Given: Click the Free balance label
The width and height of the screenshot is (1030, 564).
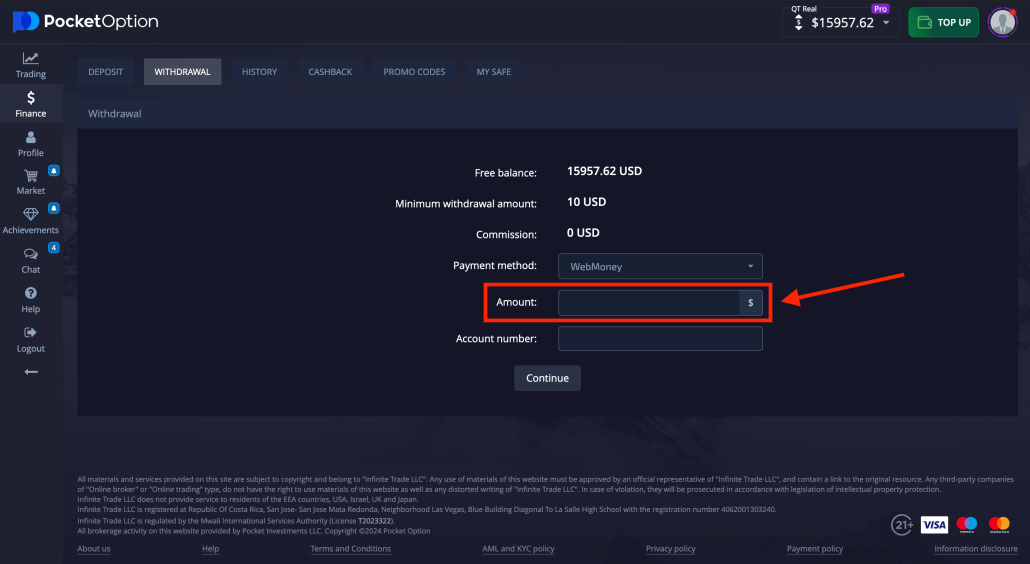Looking at the screenshot, I should (x=506, y=173).
